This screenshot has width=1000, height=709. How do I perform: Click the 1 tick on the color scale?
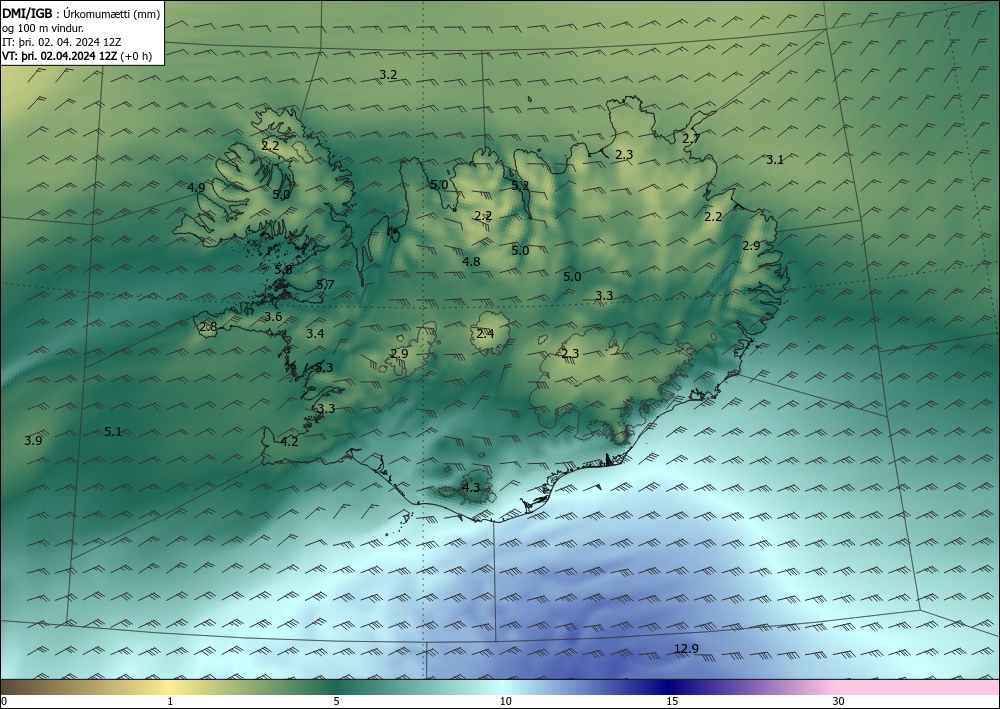[x=170, y=702]
